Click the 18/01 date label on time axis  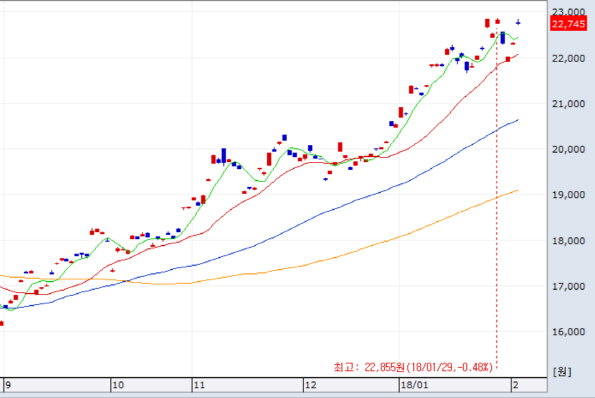[414, 385]
